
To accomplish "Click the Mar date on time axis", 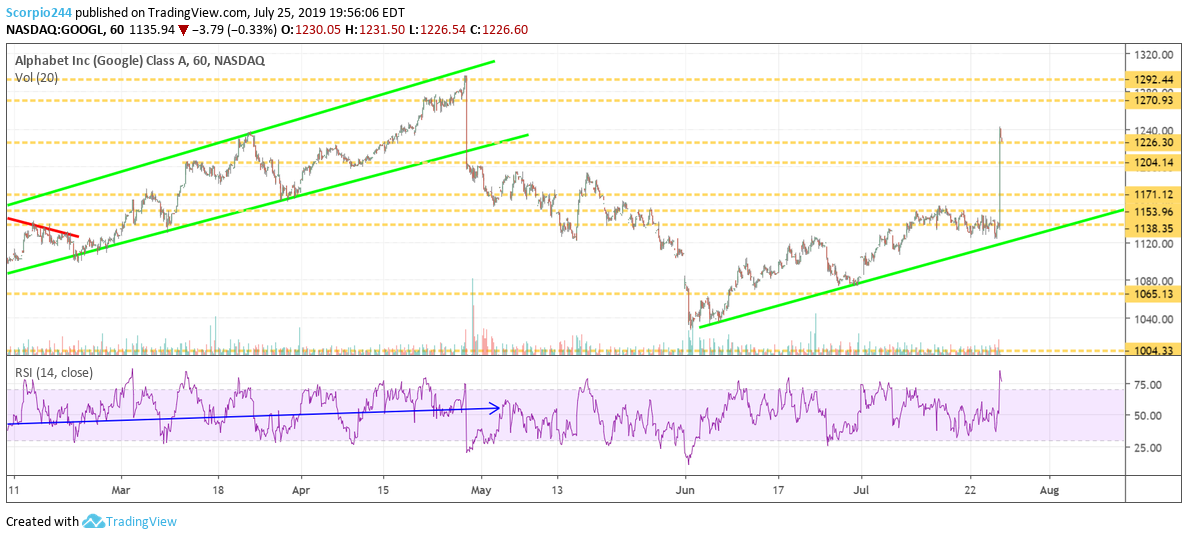I will coord(123,491).
